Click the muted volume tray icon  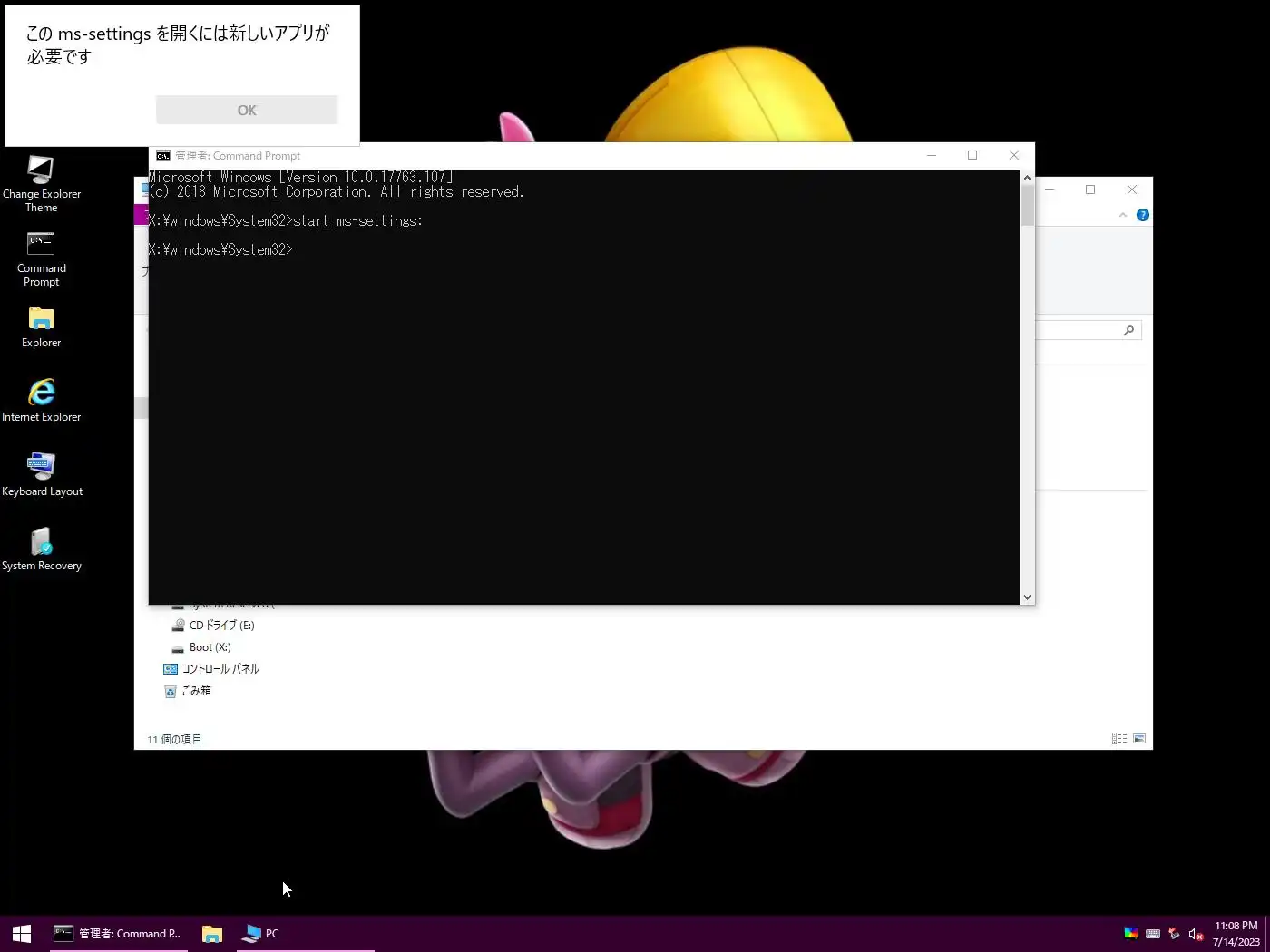(x=1196, y=934)
